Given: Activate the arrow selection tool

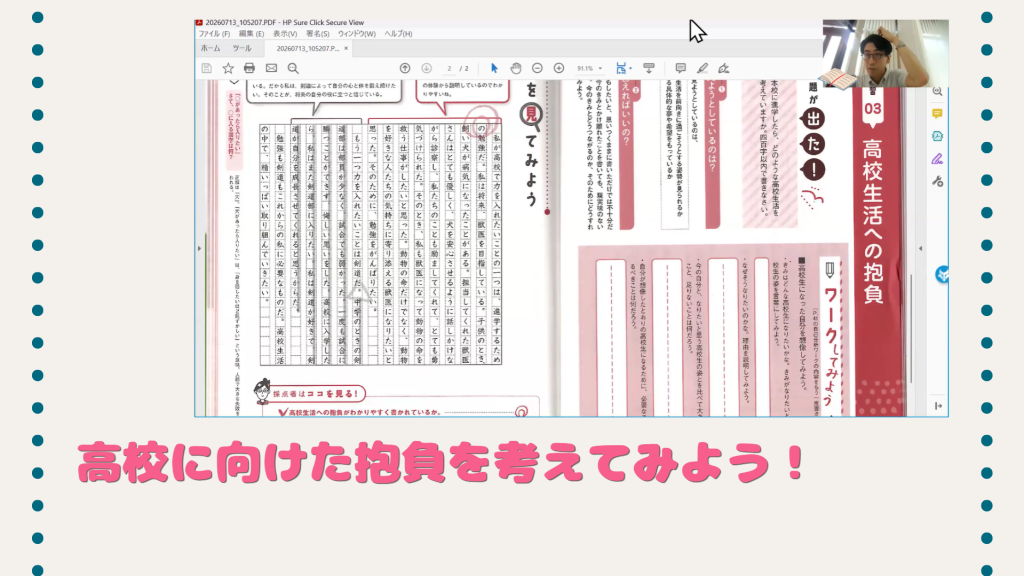Looking at the screenshot, I should tap(494, 68).
